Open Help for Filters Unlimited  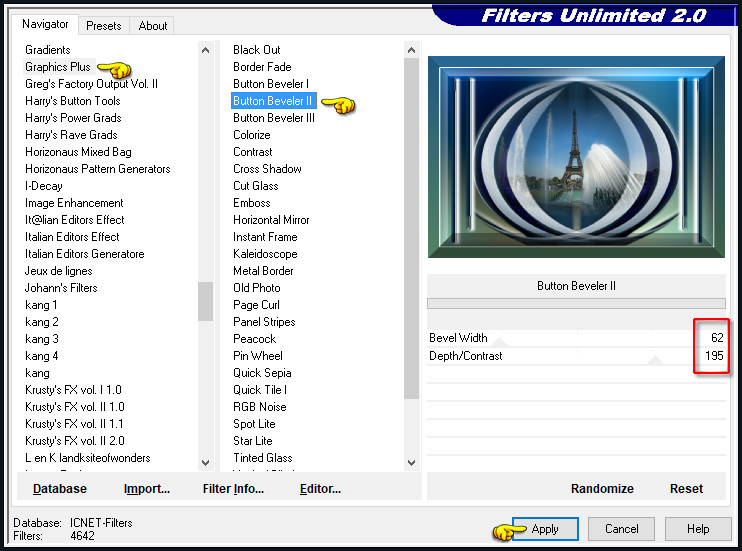(x=698, y=529)
